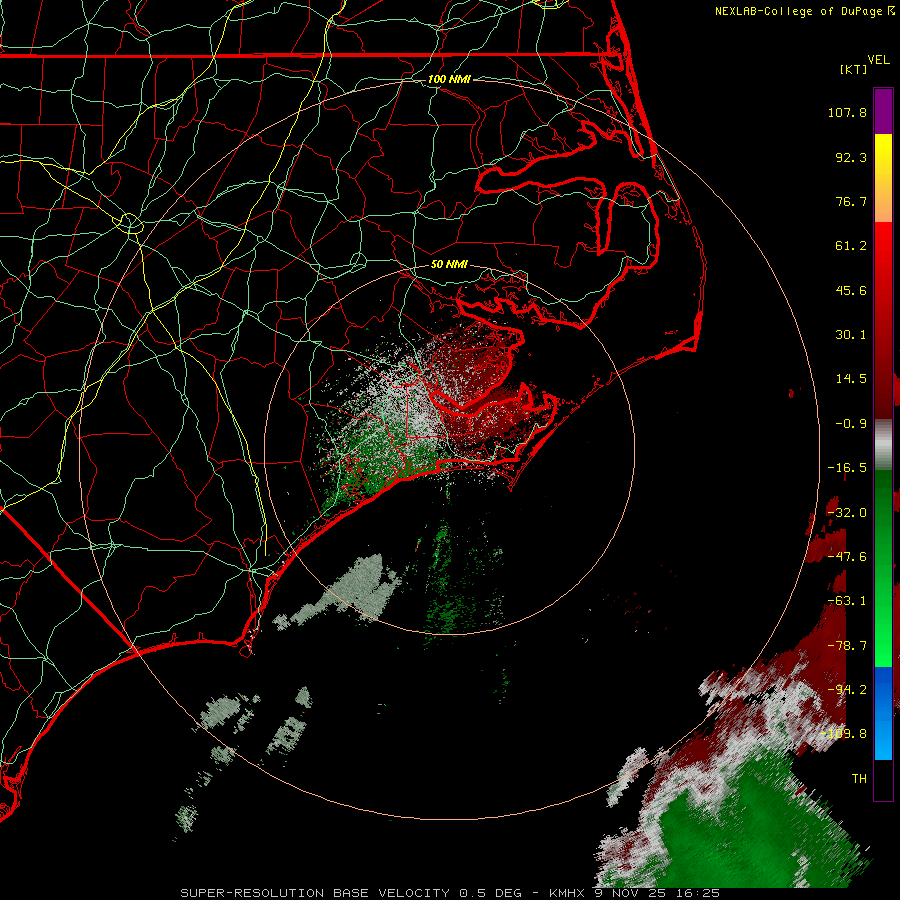Click the -47.6 velocity scale value

coord(847,557)
